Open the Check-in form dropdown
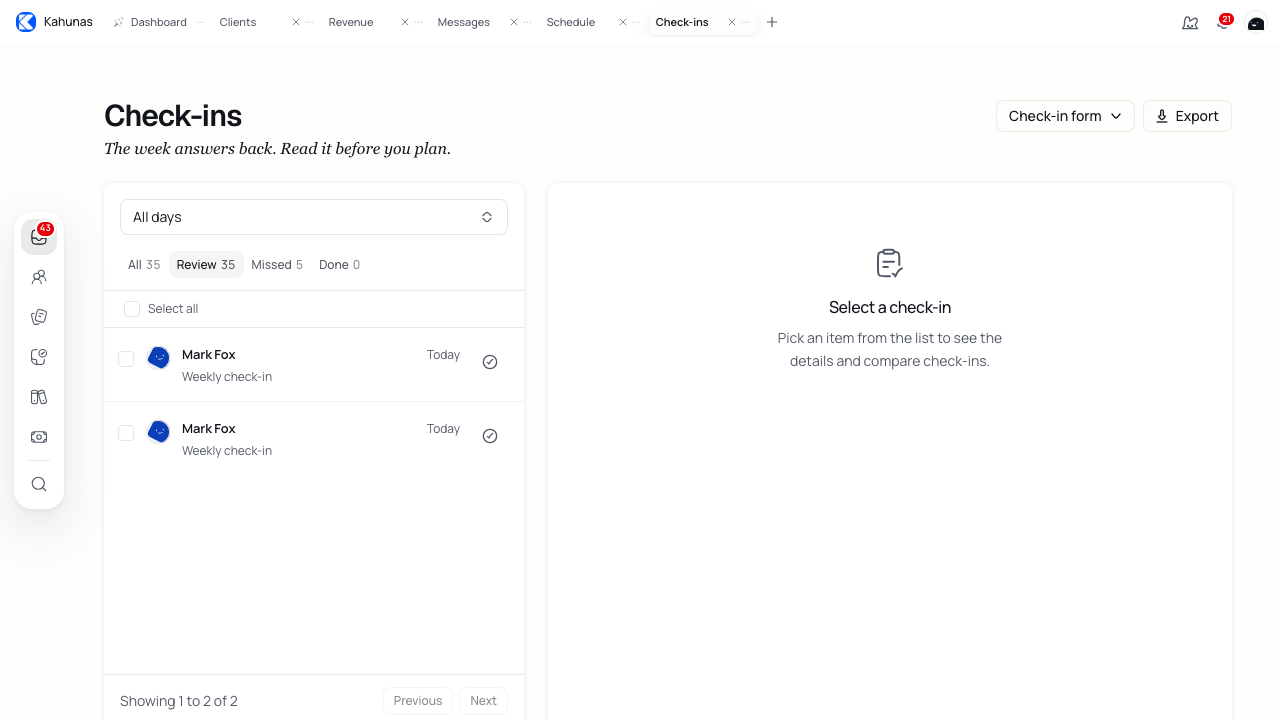 (1065, 116)
